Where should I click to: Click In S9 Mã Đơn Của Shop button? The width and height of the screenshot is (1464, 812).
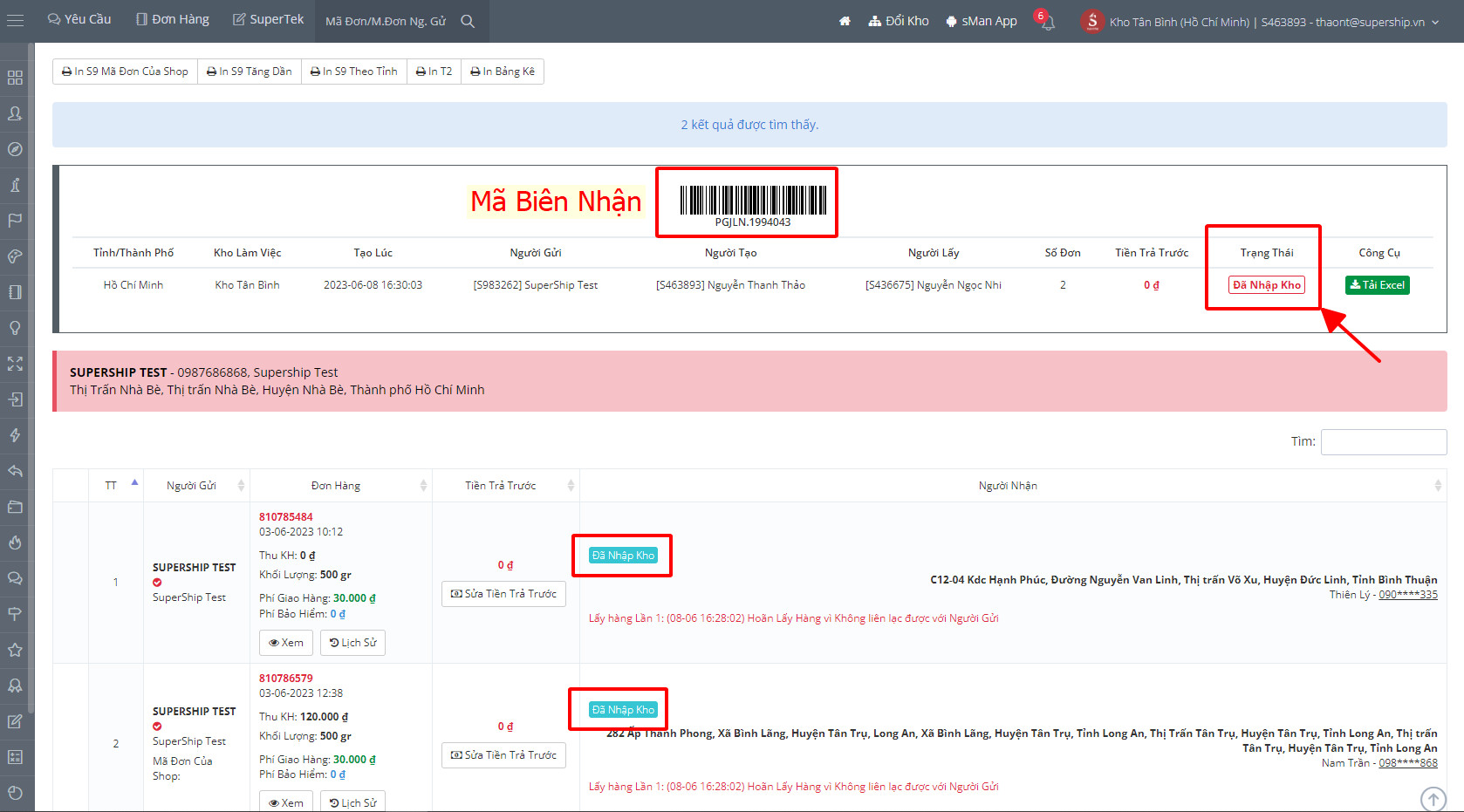125,72
